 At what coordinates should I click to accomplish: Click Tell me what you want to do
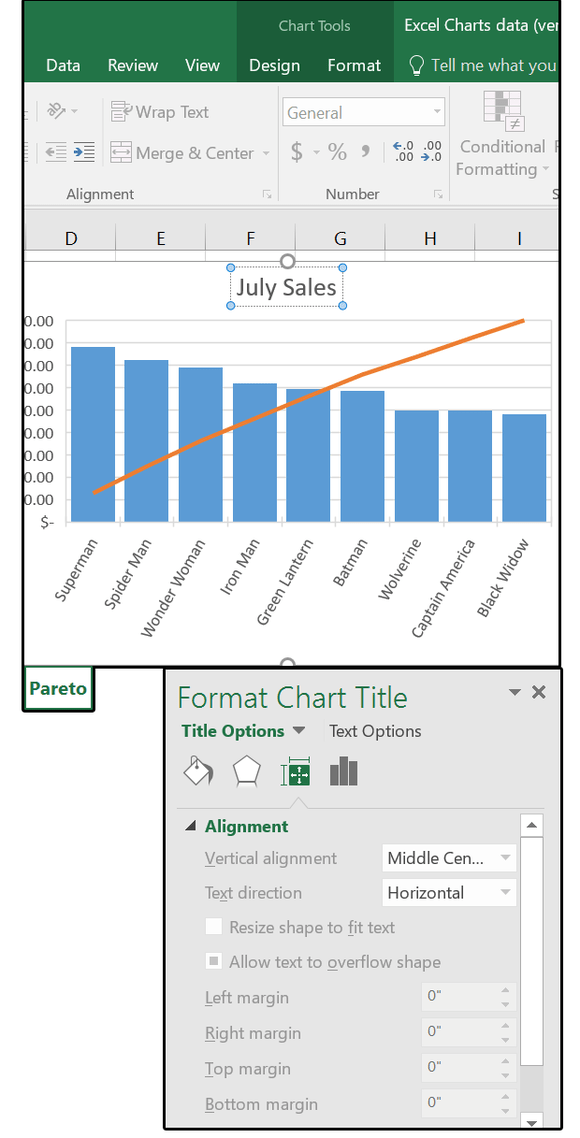pos(490,65)
